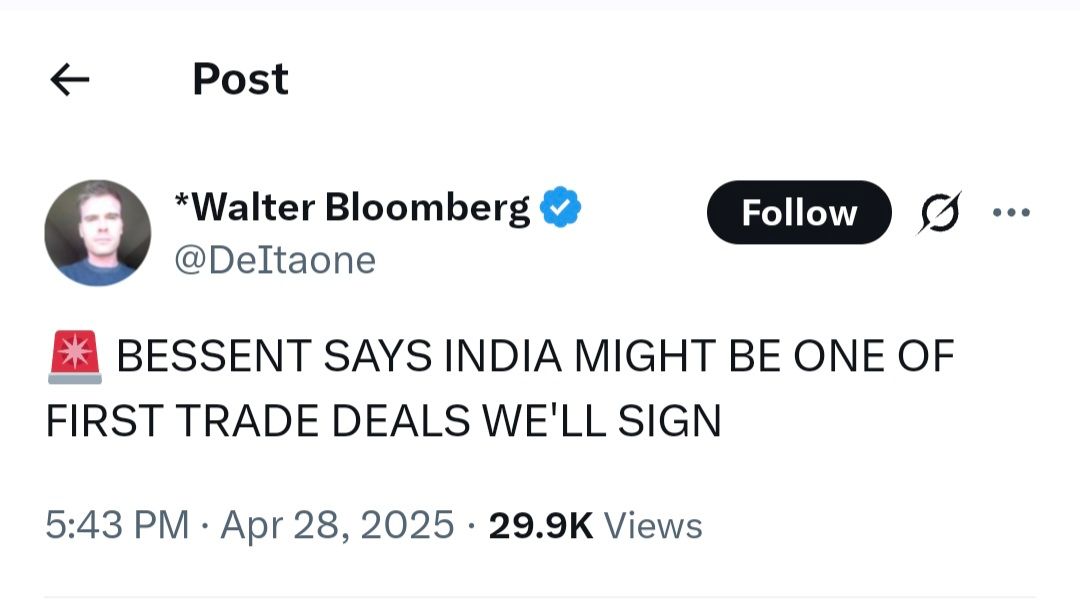Open the *Walter Bloomberg display name

point(351,208)
